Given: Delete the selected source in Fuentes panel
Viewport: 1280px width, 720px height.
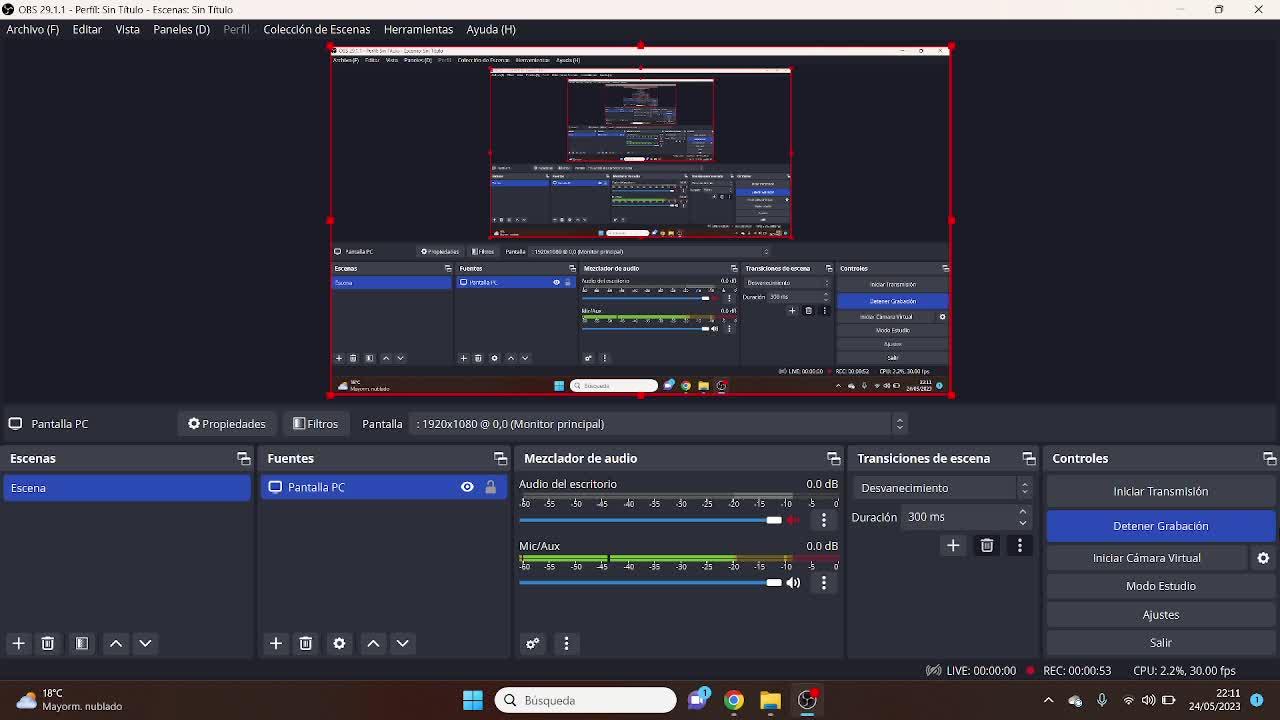Looking at the screenshot, I should [306, 643].
